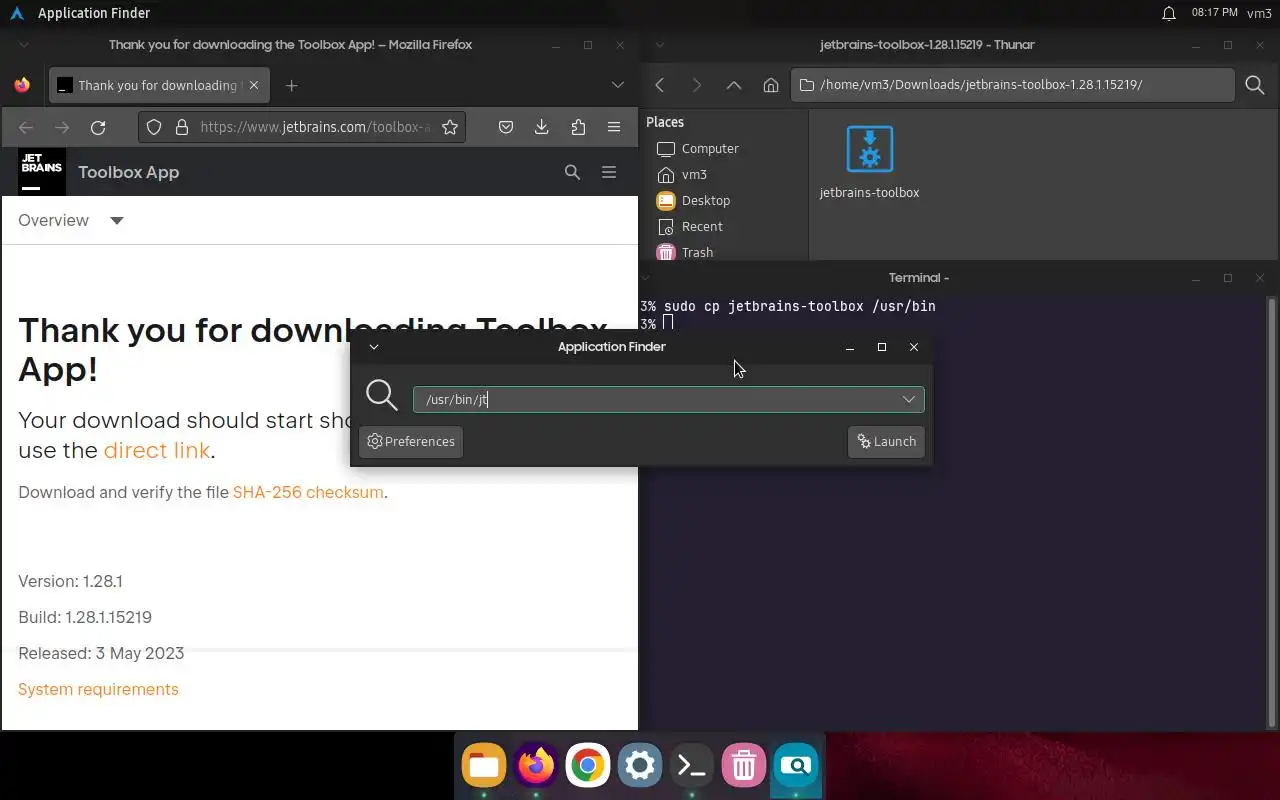Image resolution: width=1280 pixels, height=800 pixels.
Task: Open Settings gear from the dock
Action: (640, 766)
